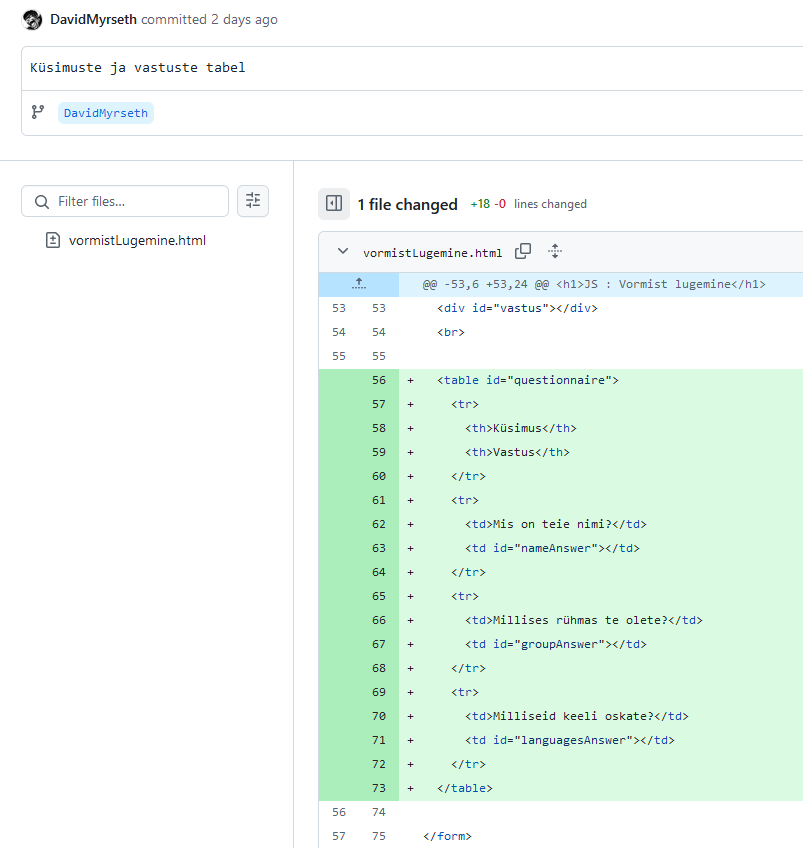Viewport: 803px width, 848px height.
Task: Click the hunk header with @@ -53,6 +53,24
Action: coord(594,284)
